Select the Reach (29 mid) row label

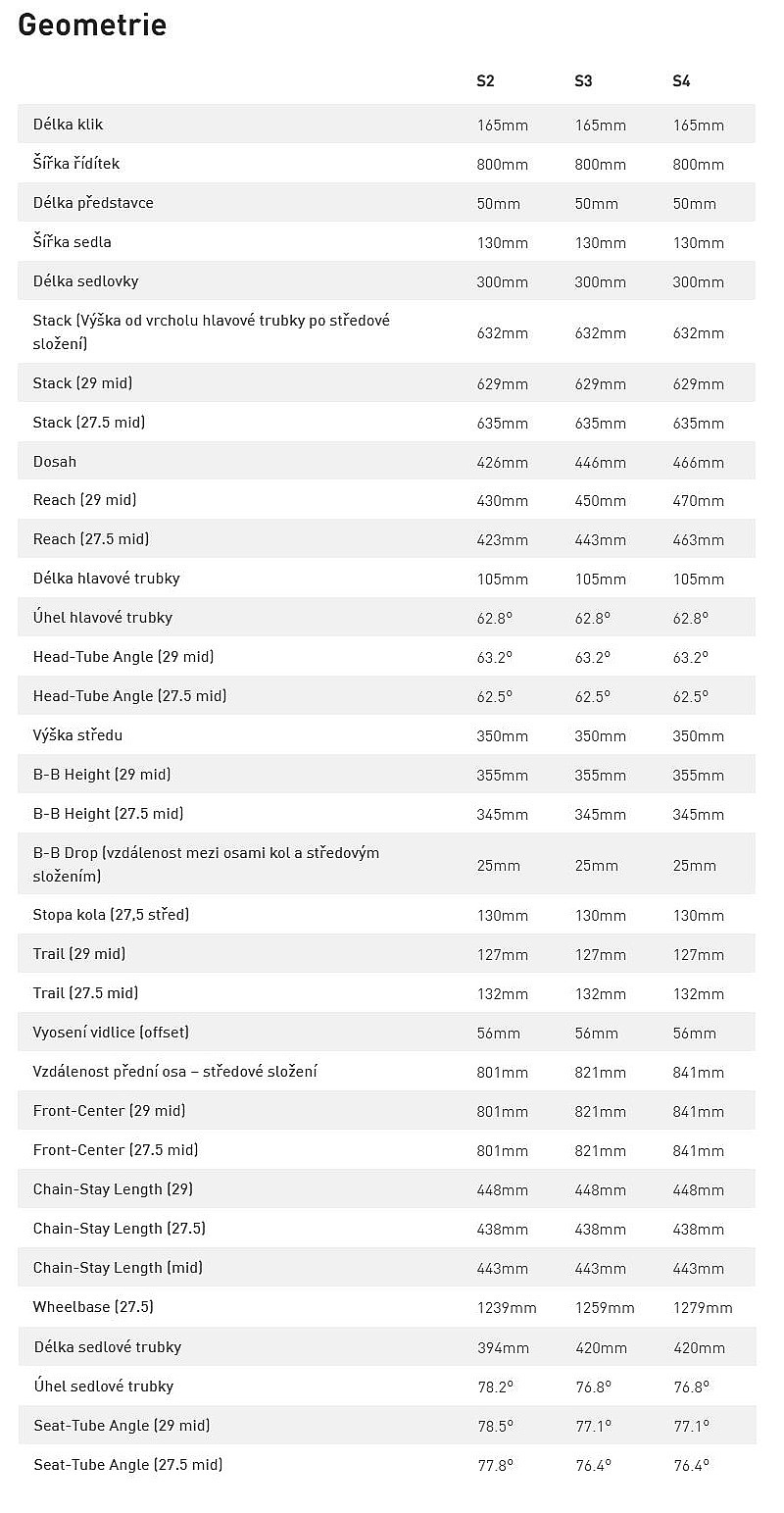point(84,500)
